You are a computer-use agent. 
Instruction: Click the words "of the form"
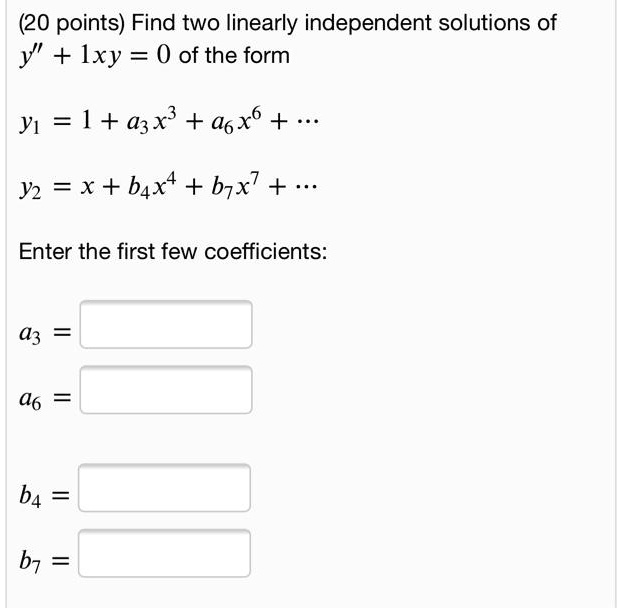(x=234, y=55)
